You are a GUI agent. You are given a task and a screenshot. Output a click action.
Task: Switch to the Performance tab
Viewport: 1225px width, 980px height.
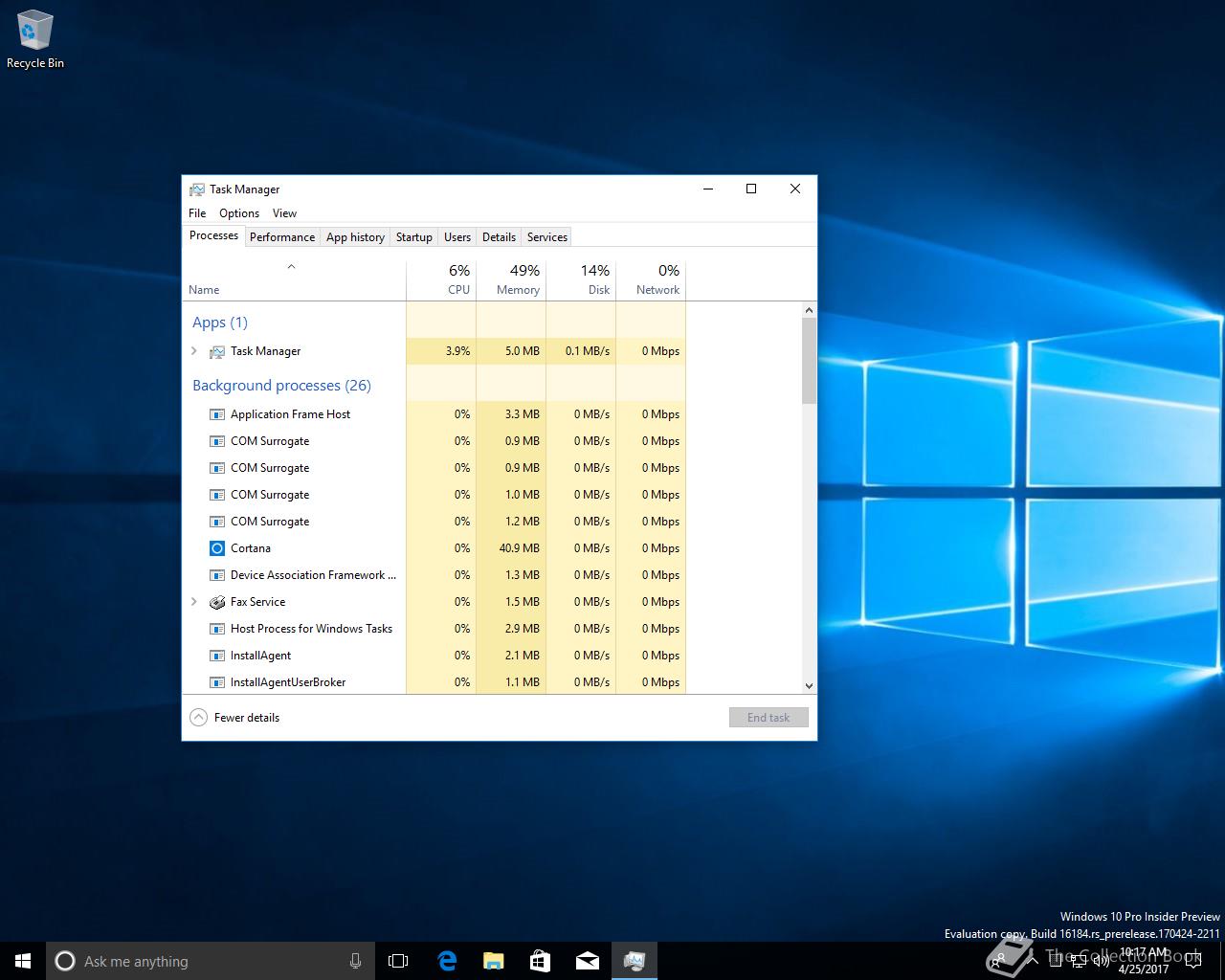282,237
